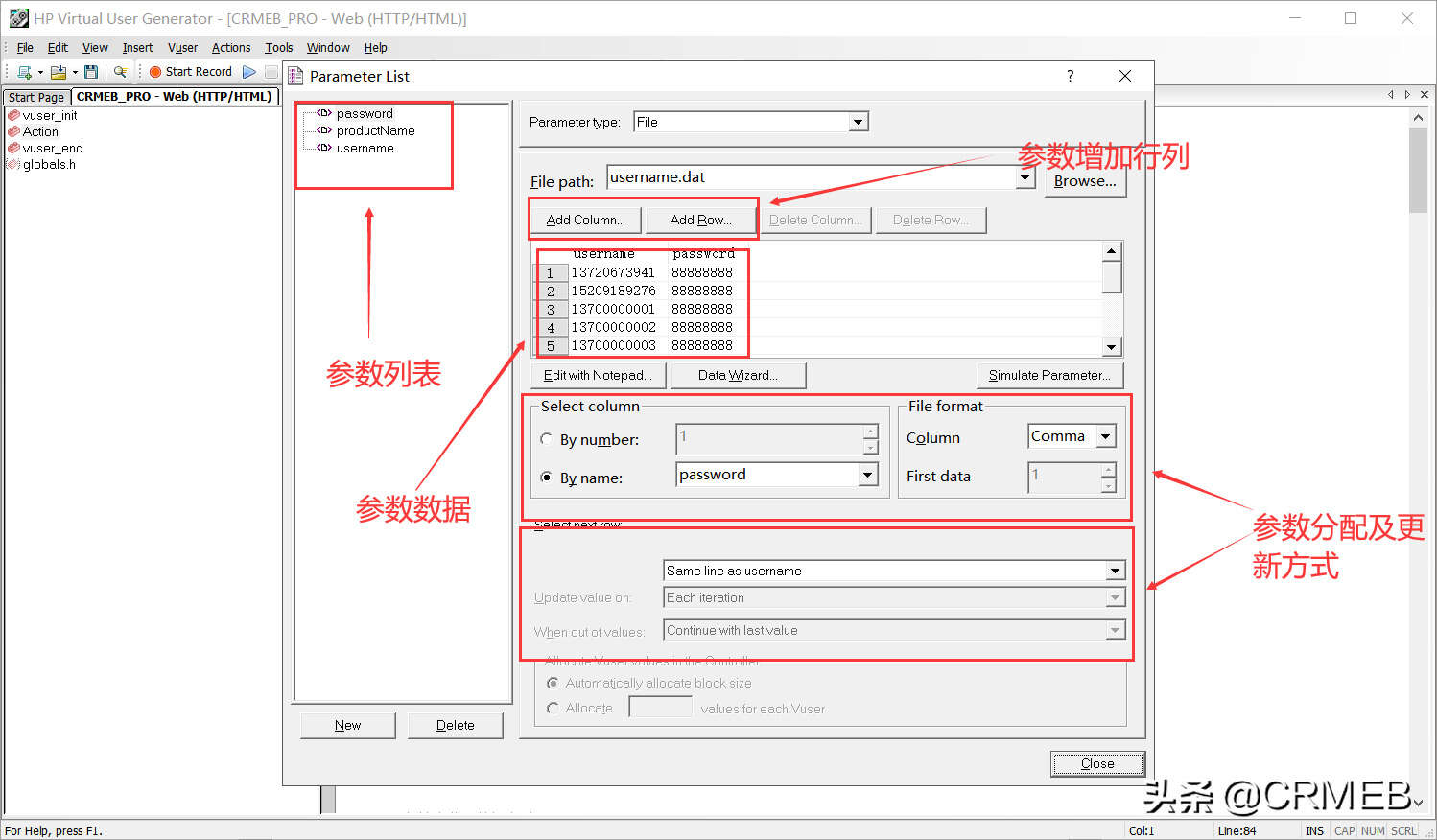The height and width of the screenshot is (840, 1437).
Task: Click the Save floppy disk toolbar icon
Action: [x=91, y=72]
